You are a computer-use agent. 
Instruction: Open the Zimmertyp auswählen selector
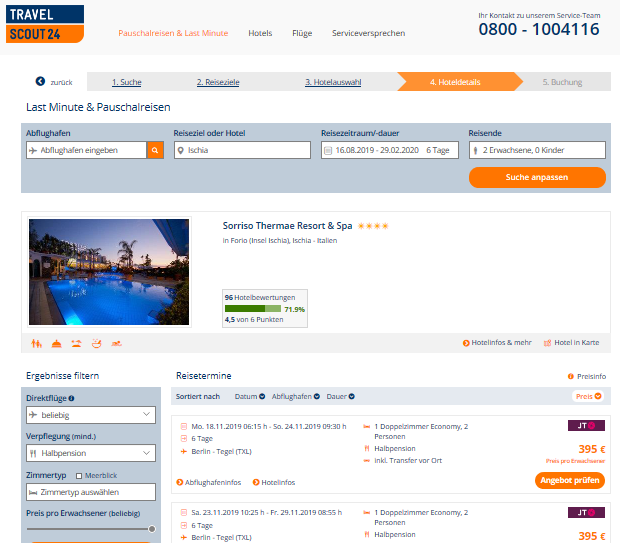(x=91, y=492)
